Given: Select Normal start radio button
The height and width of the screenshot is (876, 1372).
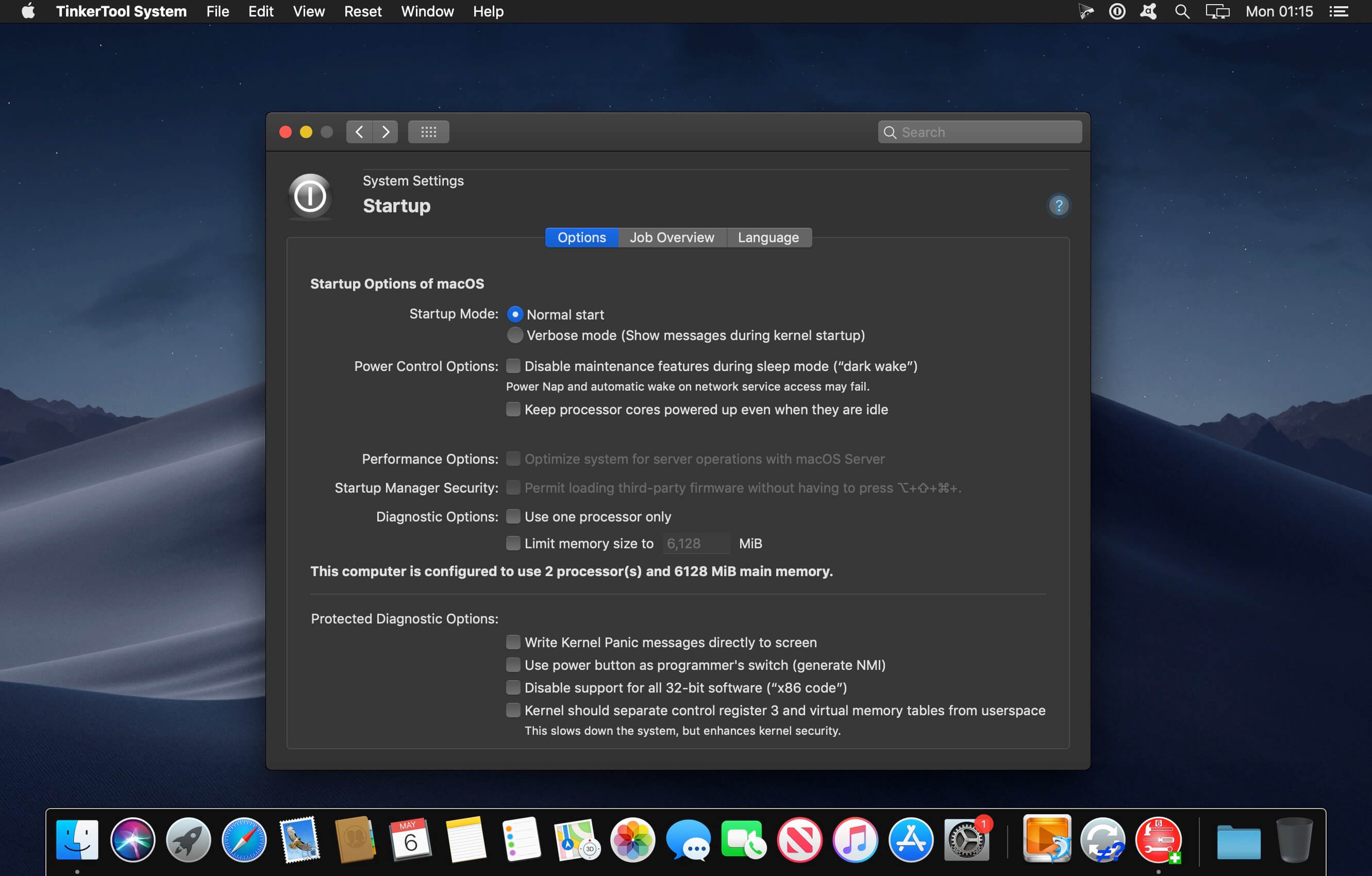Looking at the screenshot, I should 515,314.
